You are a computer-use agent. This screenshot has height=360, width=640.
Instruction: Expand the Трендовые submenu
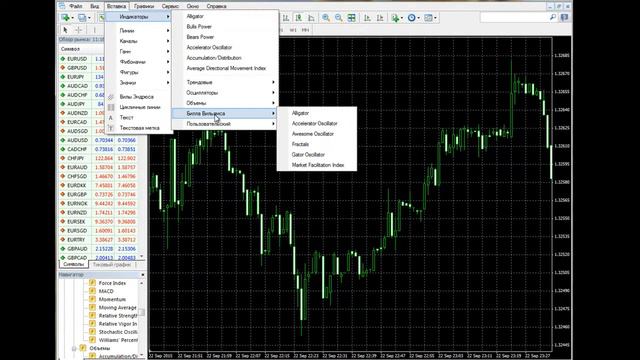pyautogui.click(x=226, y=82)
